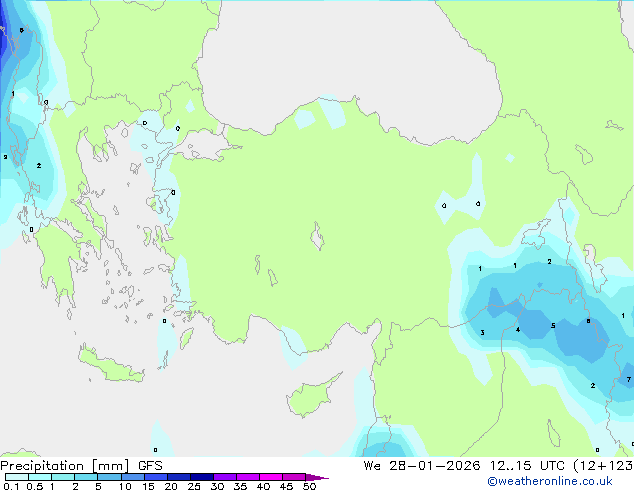The height and width of the screenshot is (490, 634).
Task: Click the legend label "40"
Action: [263, 486]
